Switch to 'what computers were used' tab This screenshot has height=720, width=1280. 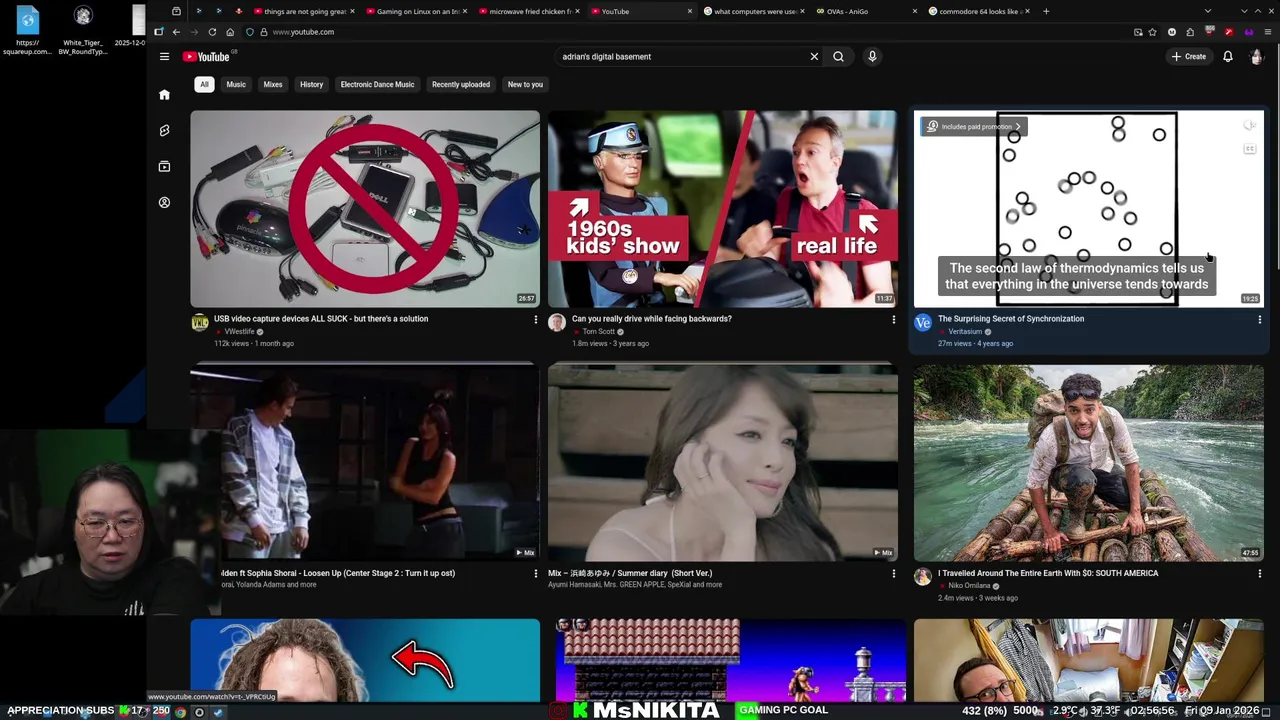tap(752, 11)
